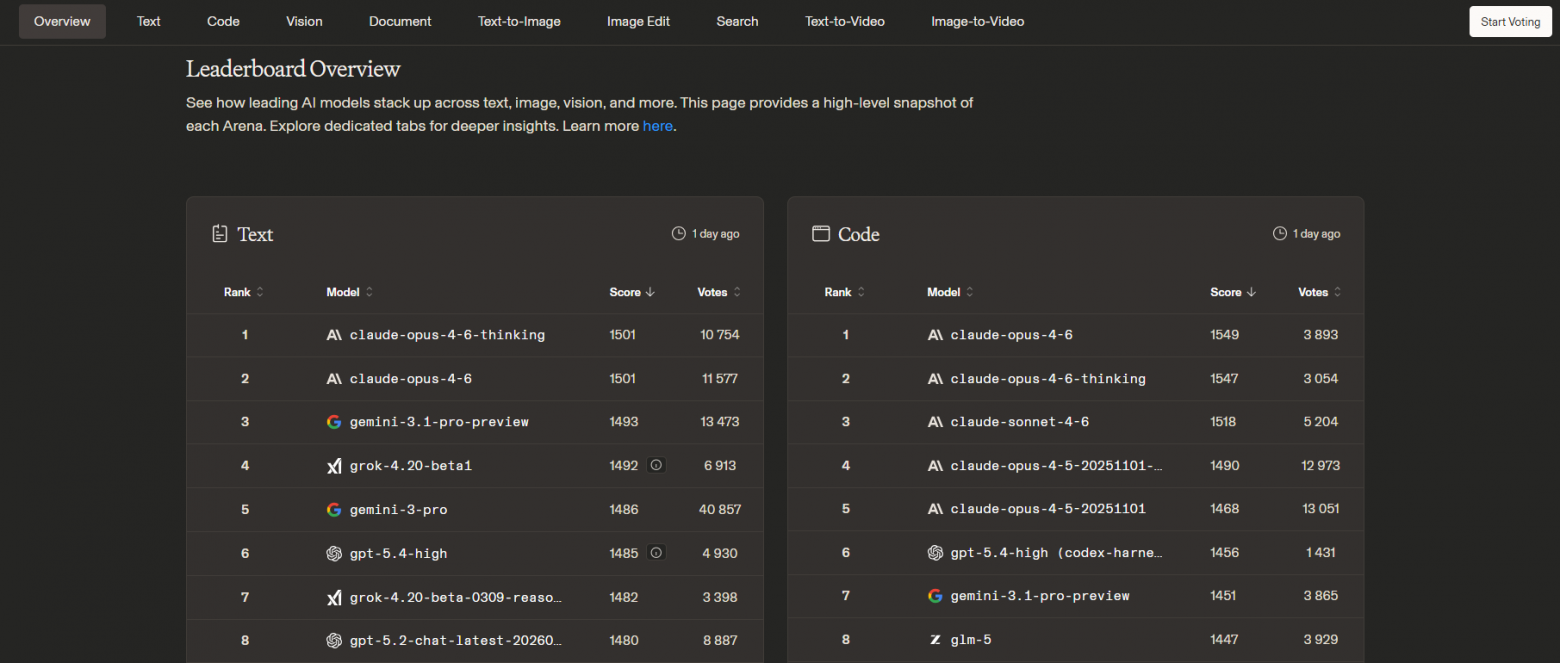Open the Text-to-Image tab
This screenshot has width=1560, height=663.
pos(519,21)
